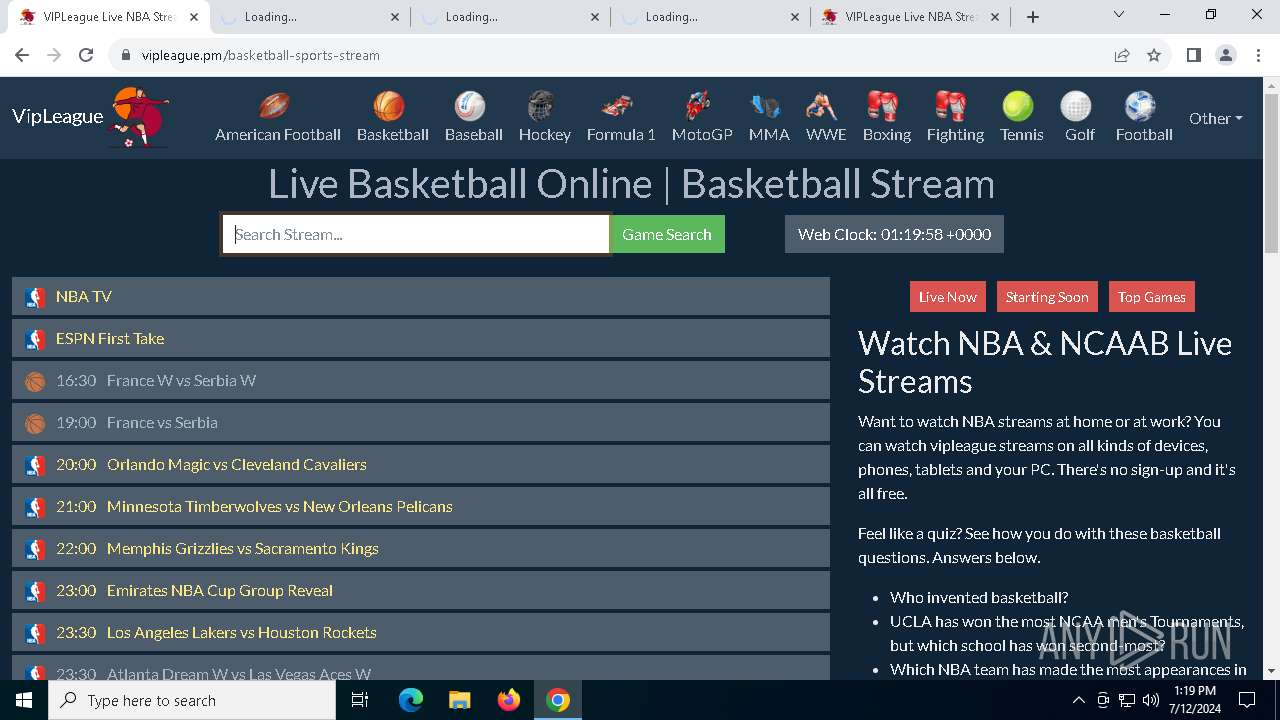1280x720 pixels.
Task: Open File Explorer from the taskbar
Action: click(x=460, y=700)
